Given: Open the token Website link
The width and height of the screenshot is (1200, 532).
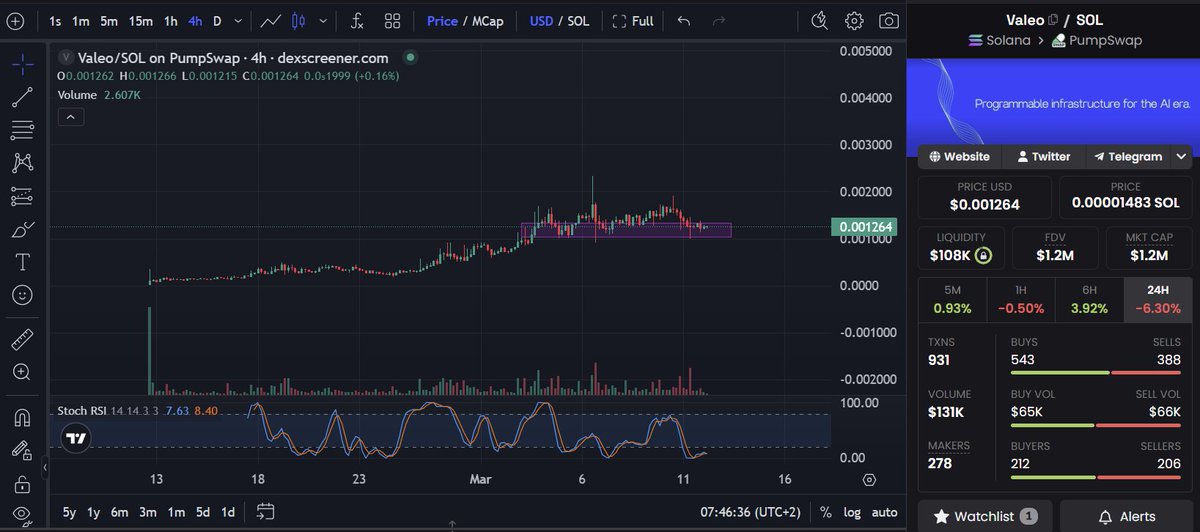Looking at the screenshot, I should click(960, 157).
